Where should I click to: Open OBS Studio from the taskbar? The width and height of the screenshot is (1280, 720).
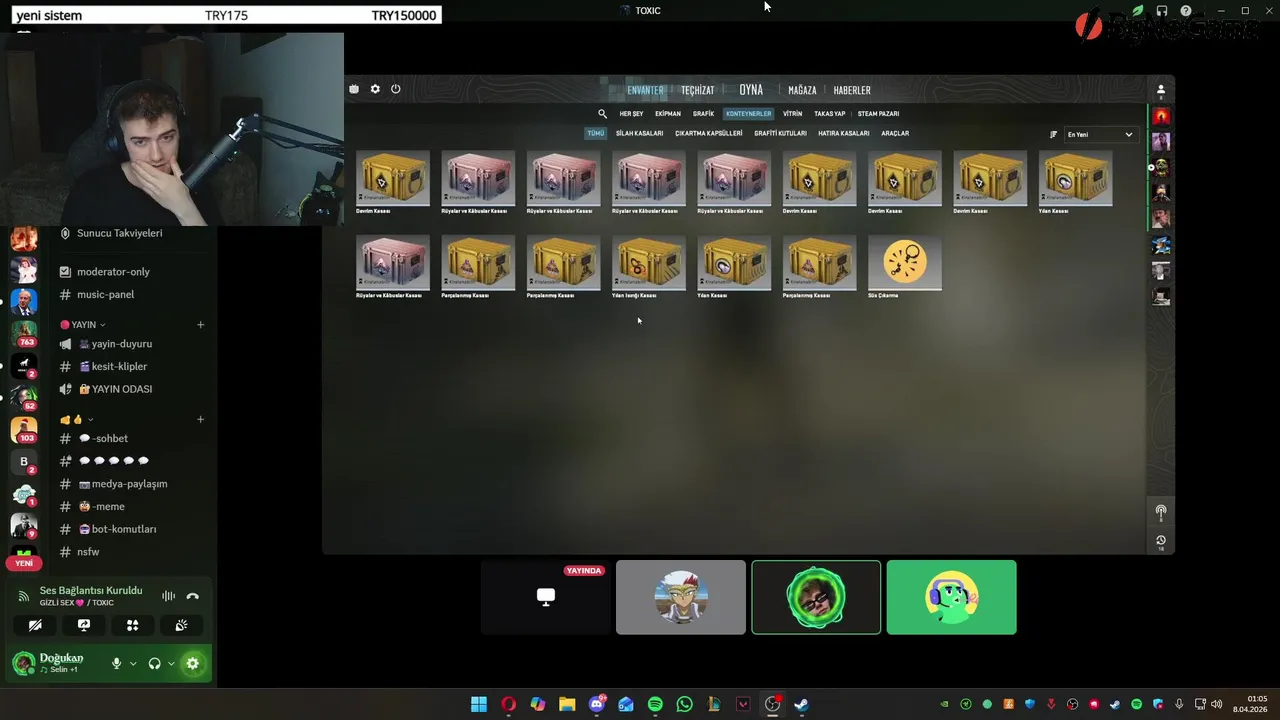pos(772,704)
